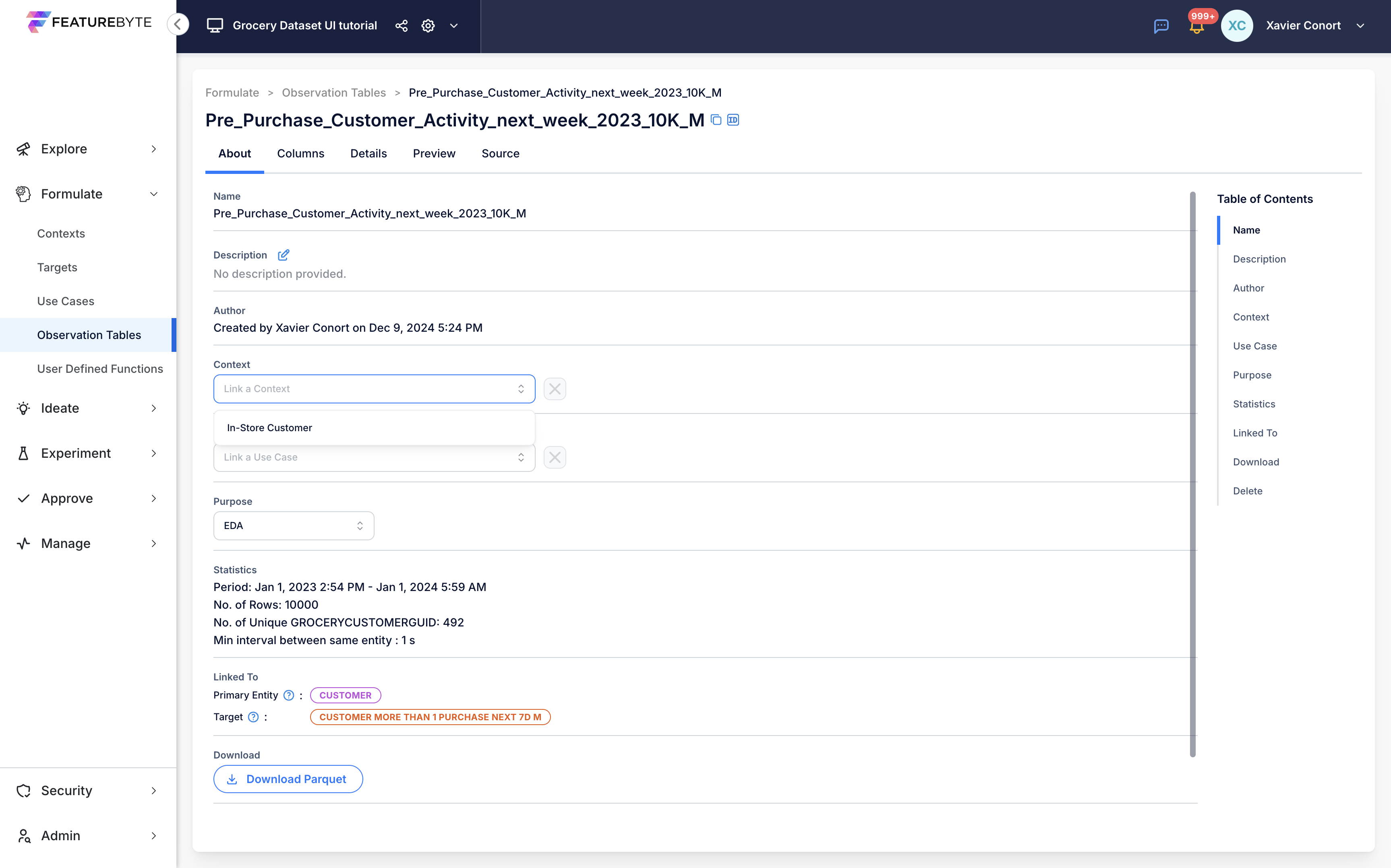Click the FeatureByte logo
The width and height of the screenshot is (1391, 868).
click(89, 23)
